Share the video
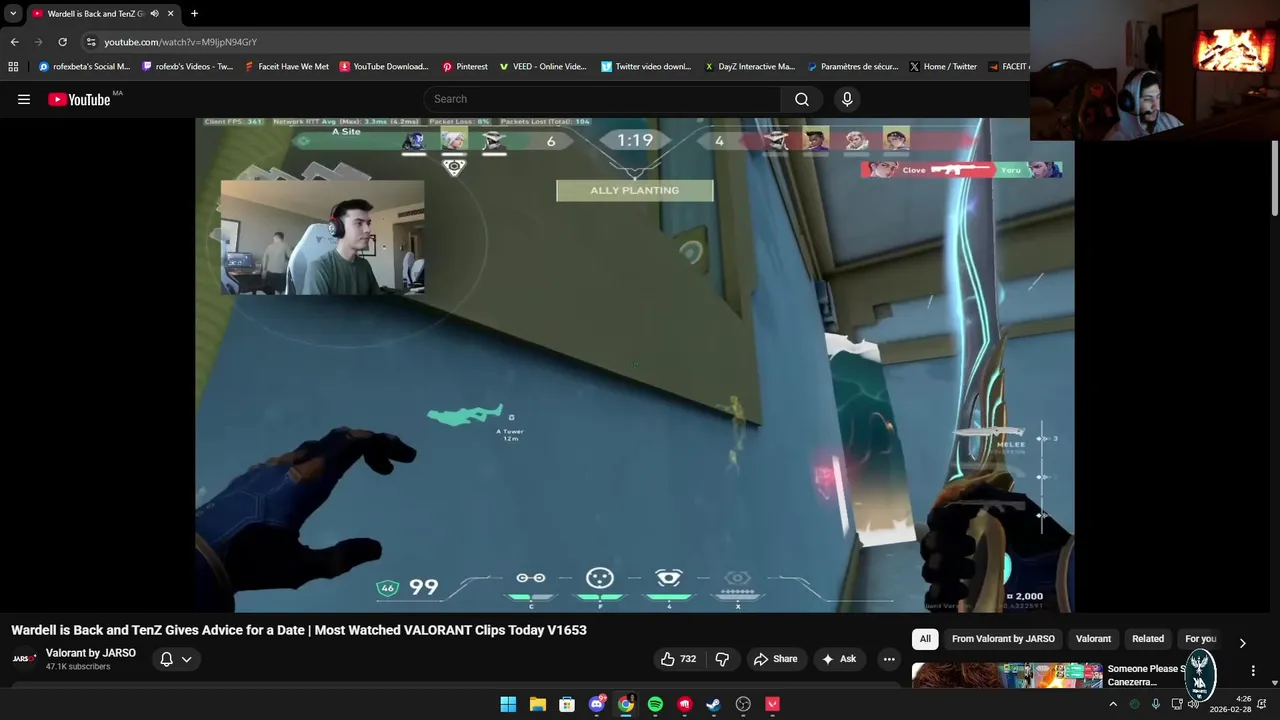 [x=775, y=659]
